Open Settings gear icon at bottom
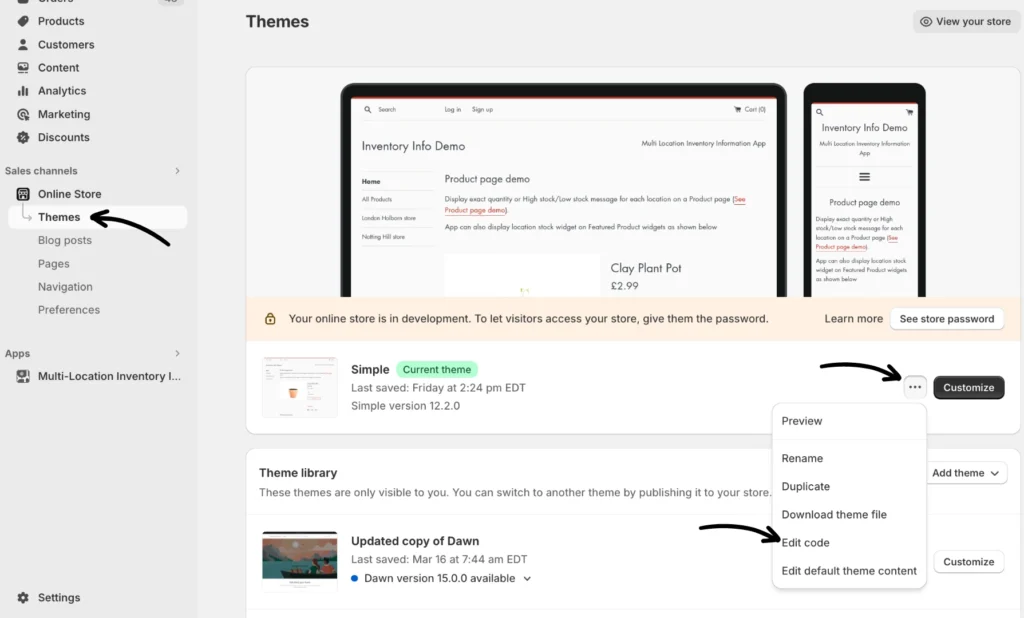This screenshot has width=1024, height=618. (x=23, y=598)
